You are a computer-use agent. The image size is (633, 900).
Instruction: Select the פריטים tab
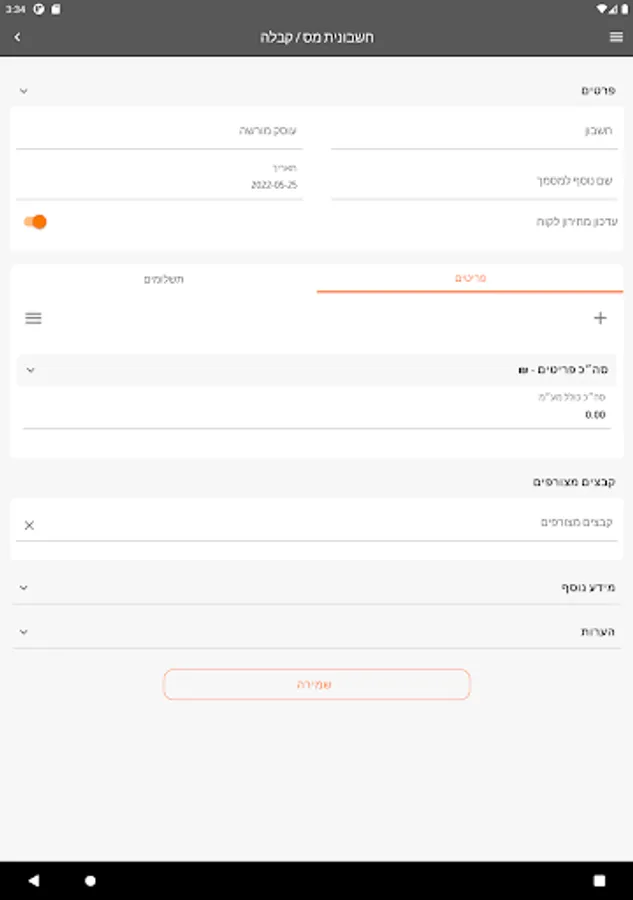click(470, 278)
